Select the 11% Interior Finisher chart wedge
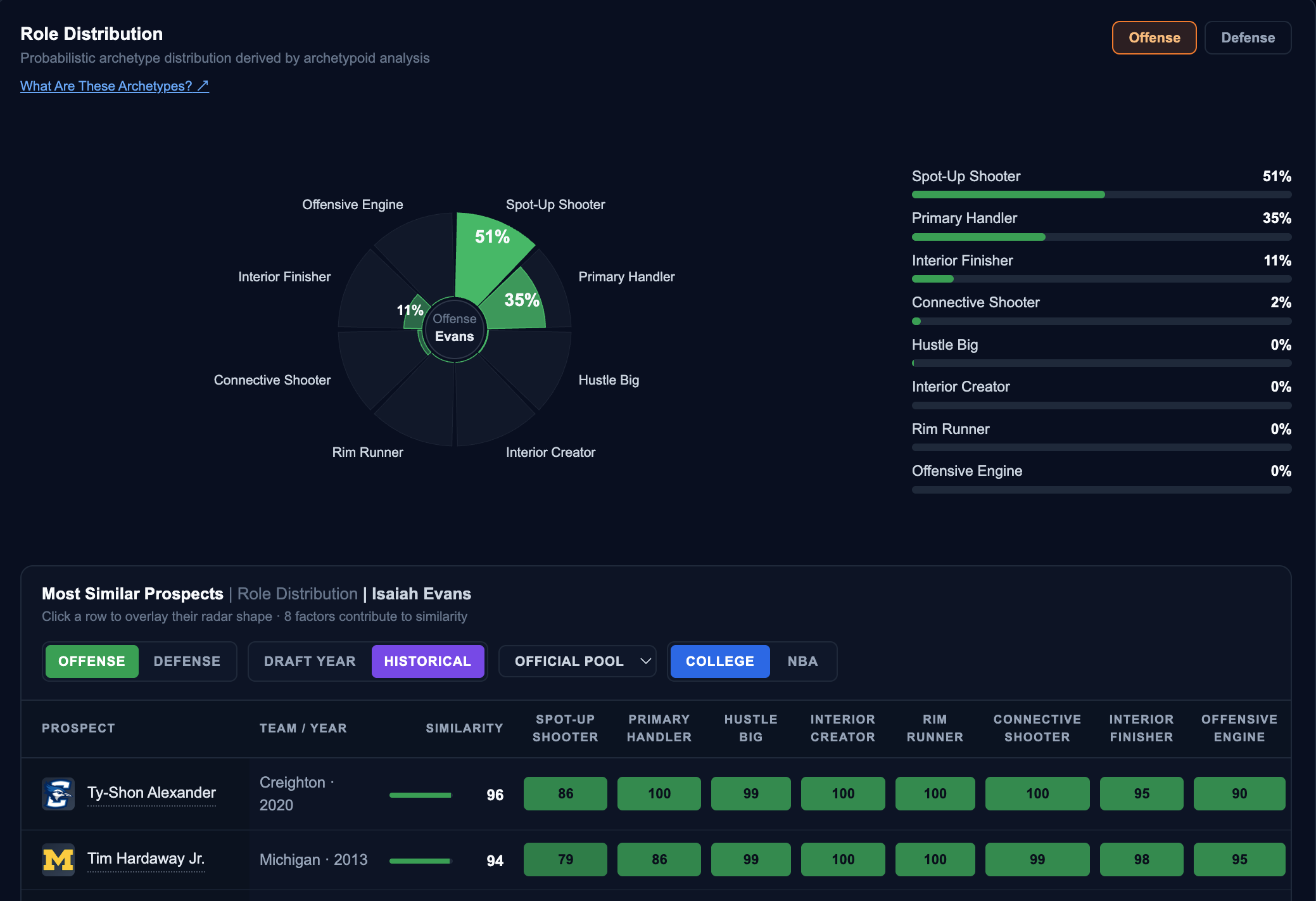 coord(415,312)
